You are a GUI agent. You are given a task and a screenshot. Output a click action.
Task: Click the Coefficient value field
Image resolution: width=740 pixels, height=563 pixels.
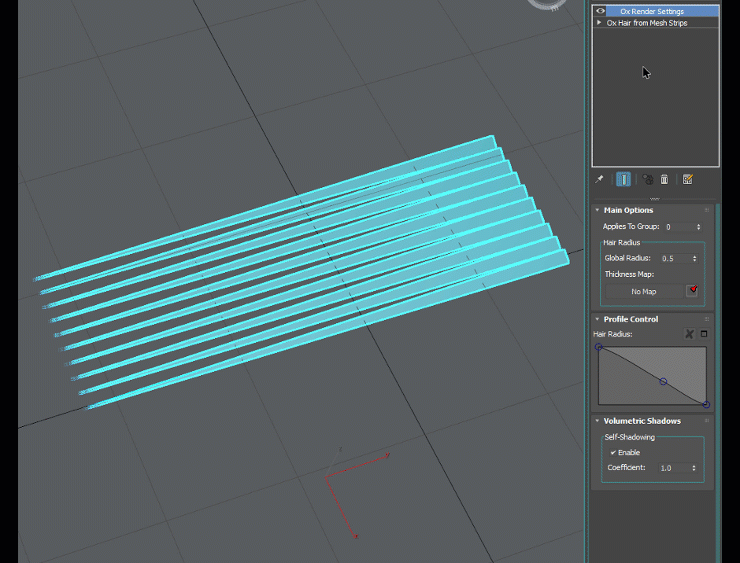(672, 468)
